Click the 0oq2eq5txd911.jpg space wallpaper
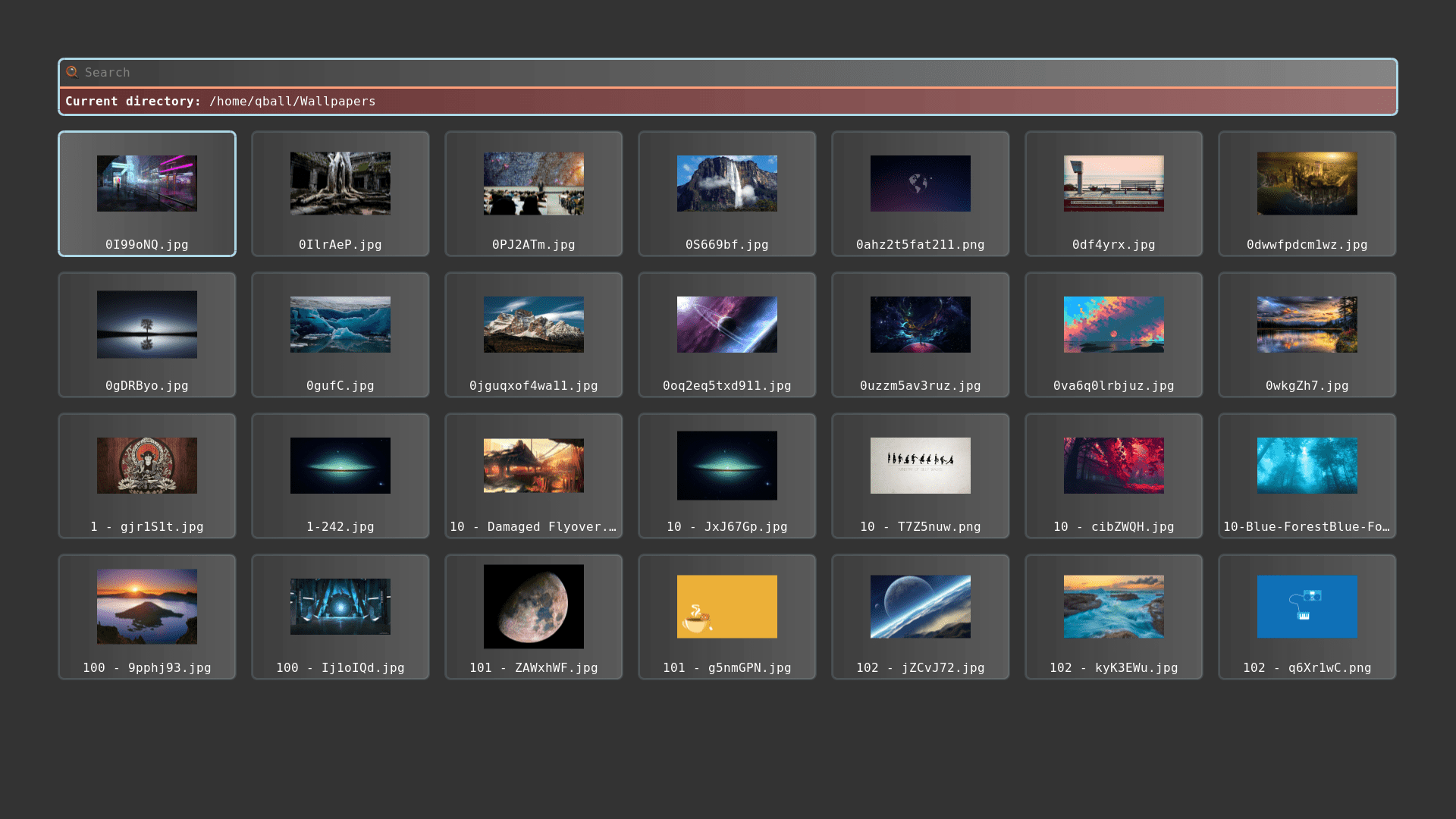This screenshot has width=1456, height=819. pyautogui.click(x=726, y=334)
